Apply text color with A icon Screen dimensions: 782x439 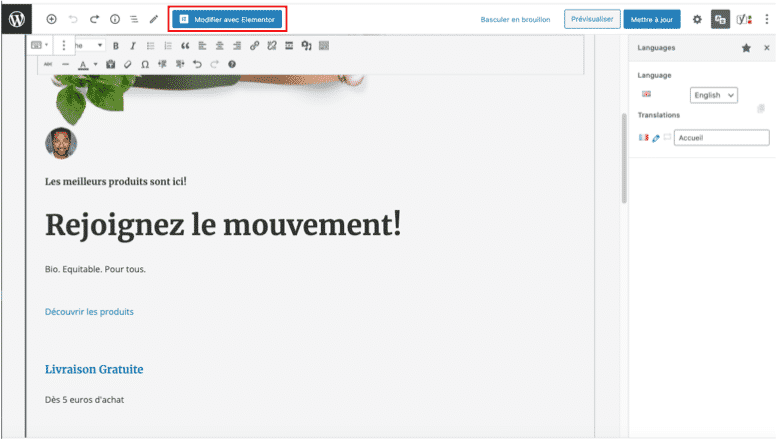pyautogui.click(x=83, y=64)
